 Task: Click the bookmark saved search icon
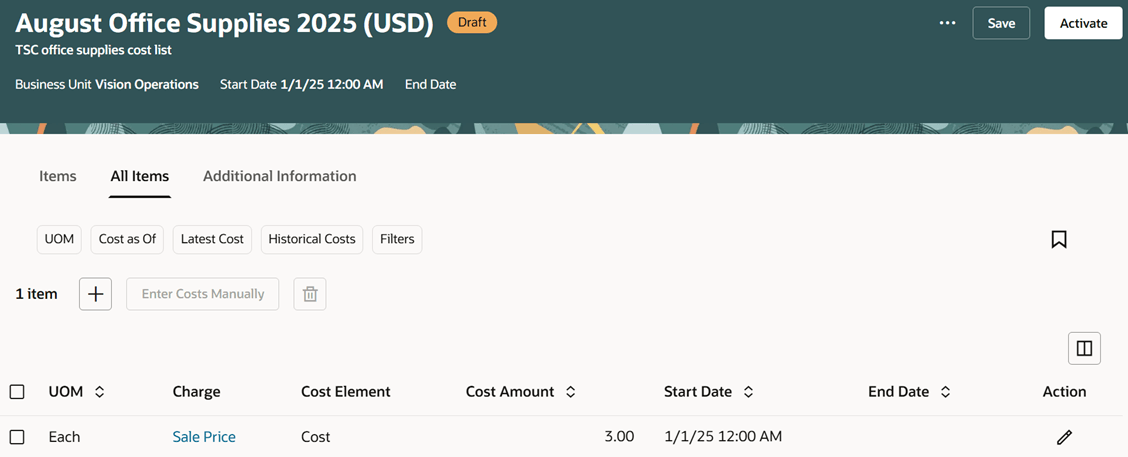[1058, 240]
